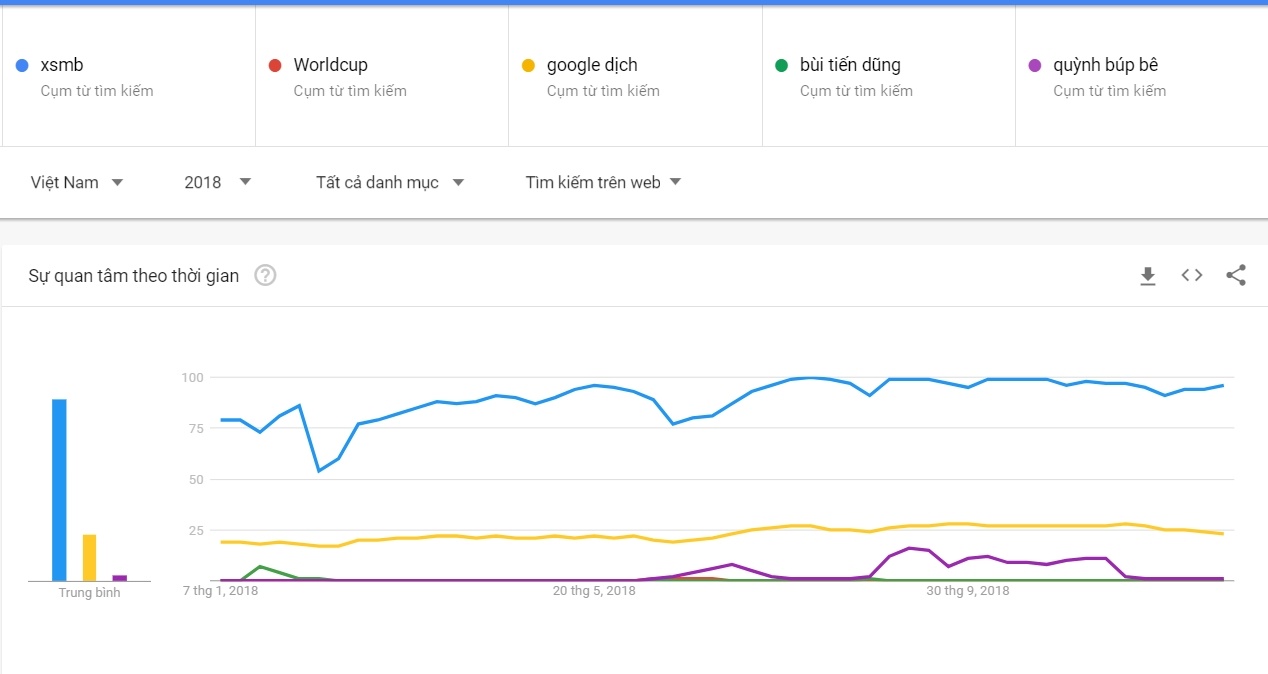
Task: Click the help question mark icon
Action: coord(265,275)
